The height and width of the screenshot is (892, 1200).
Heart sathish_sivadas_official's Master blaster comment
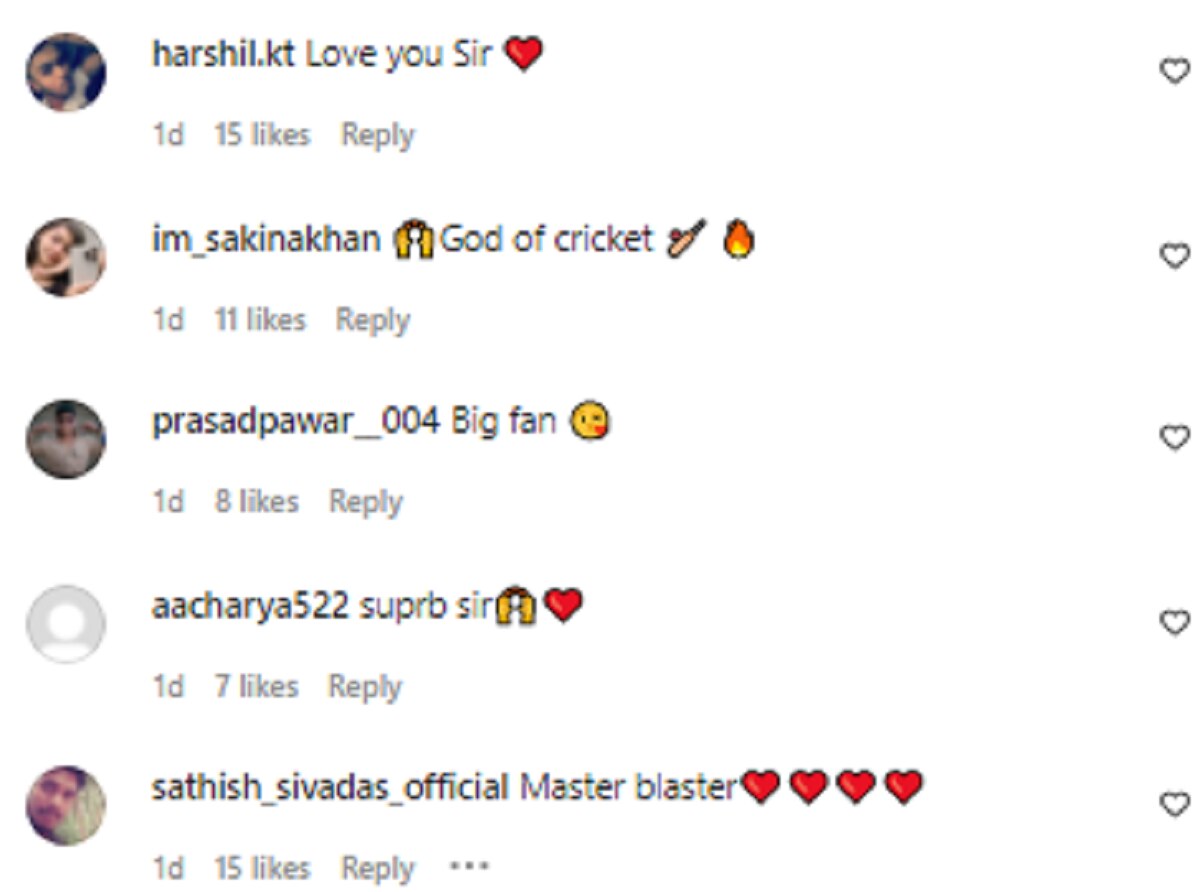1172,804
